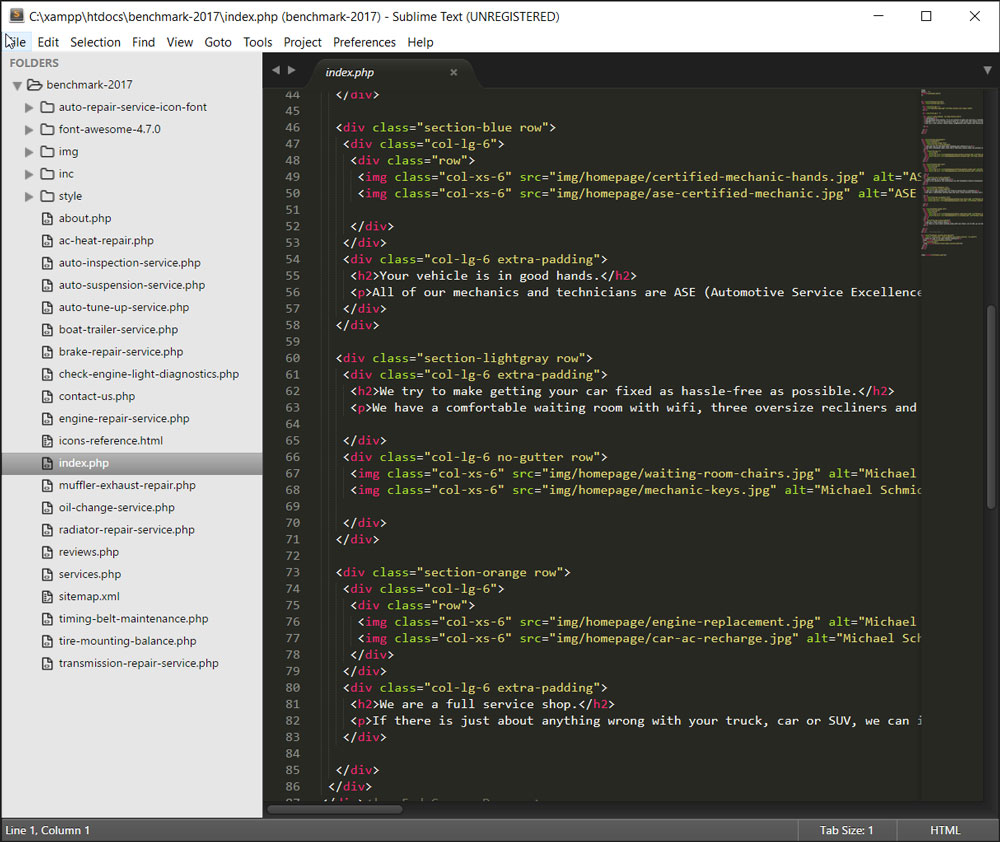Click the file icon beside services.php
The width and height of the screenshot is (1000, 842).
coord(46,573)
